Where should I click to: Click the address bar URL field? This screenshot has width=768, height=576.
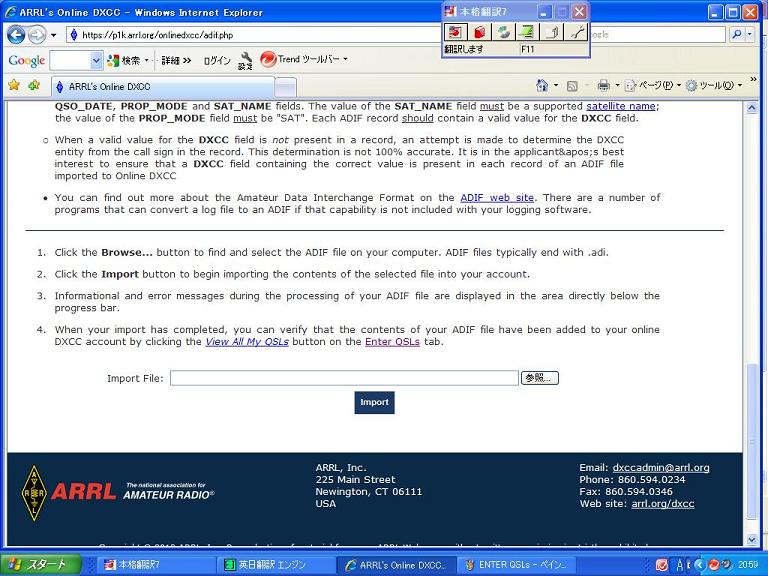(x=255, y=35)
